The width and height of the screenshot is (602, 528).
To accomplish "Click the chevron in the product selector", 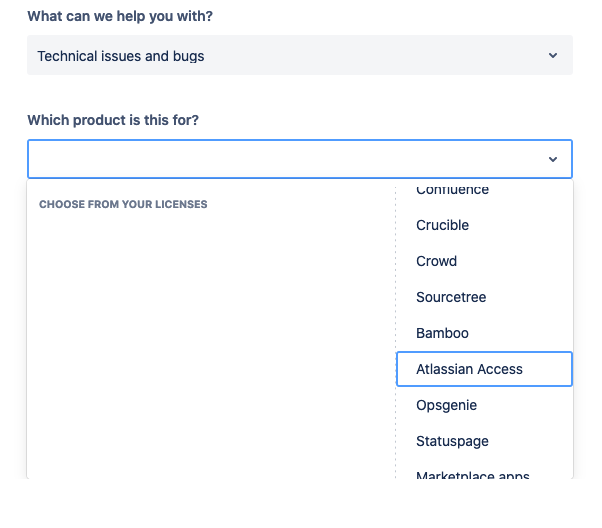I will 552,160.
